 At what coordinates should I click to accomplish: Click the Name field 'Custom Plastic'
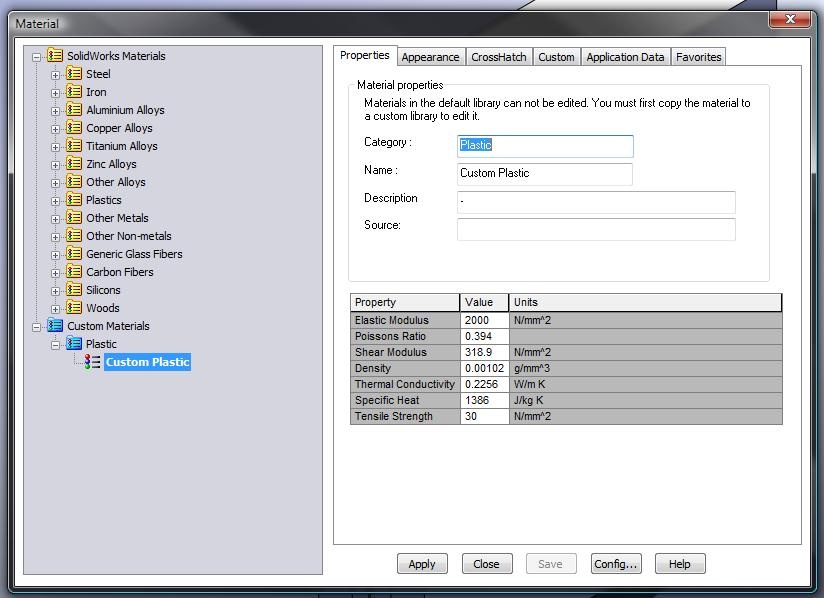545,173
